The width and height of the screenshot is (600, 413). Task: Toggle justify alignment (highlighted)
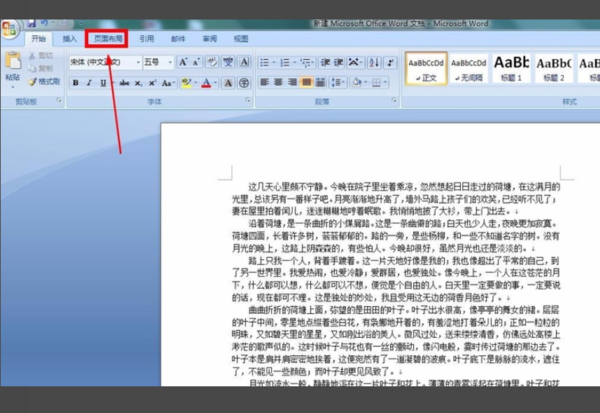point(306,82)
